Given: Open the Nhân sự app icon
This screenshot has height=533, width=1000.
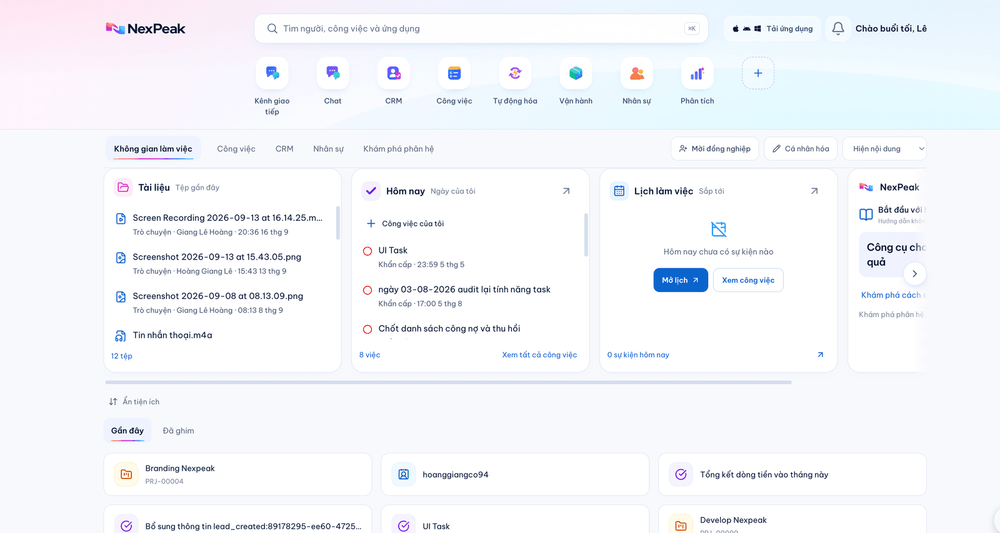Looking at the screenshot, I should [636, 73].
